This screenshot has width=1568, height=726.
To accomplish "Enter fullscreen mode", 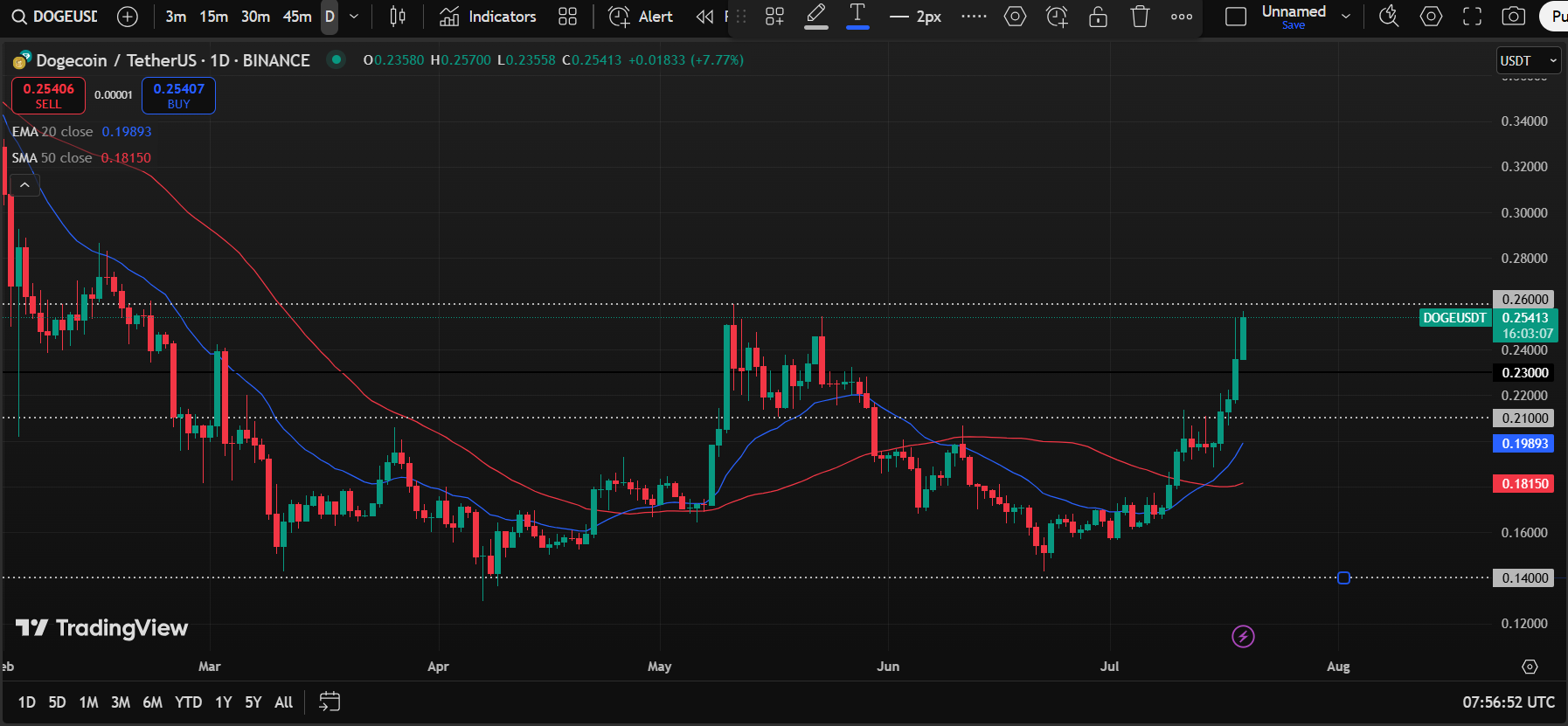I will click(x=1473, y=17).
